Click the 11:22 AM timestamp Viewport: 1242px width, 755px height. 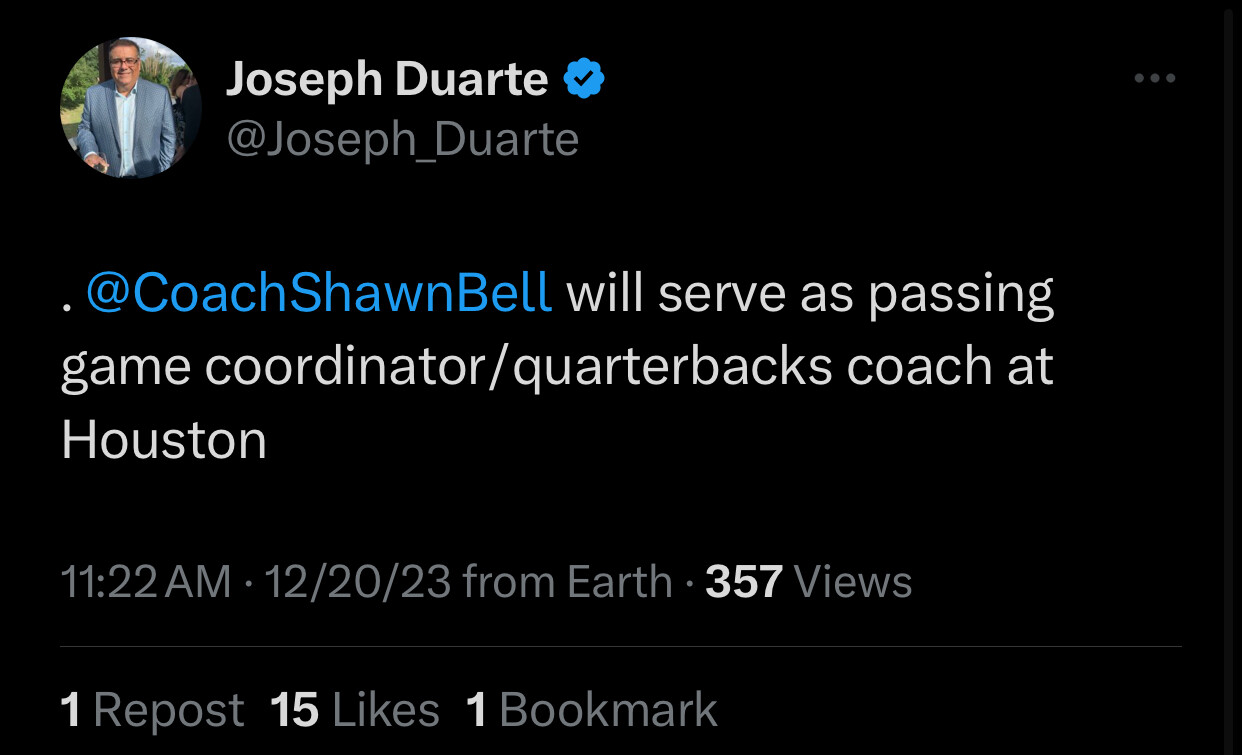(x=146, y=582)
